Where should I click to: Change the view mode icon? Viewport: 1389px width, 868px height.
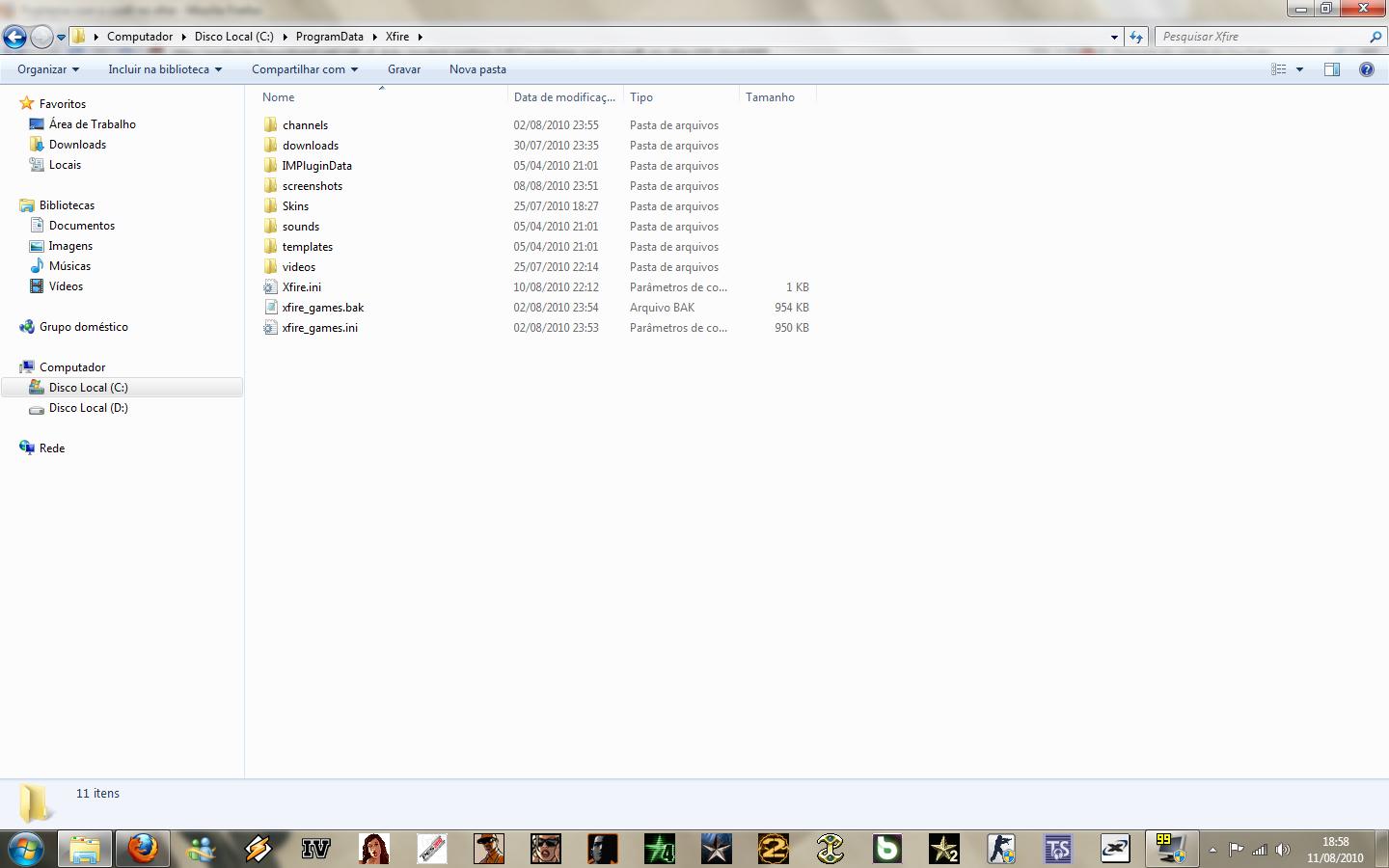[1279, 69]
